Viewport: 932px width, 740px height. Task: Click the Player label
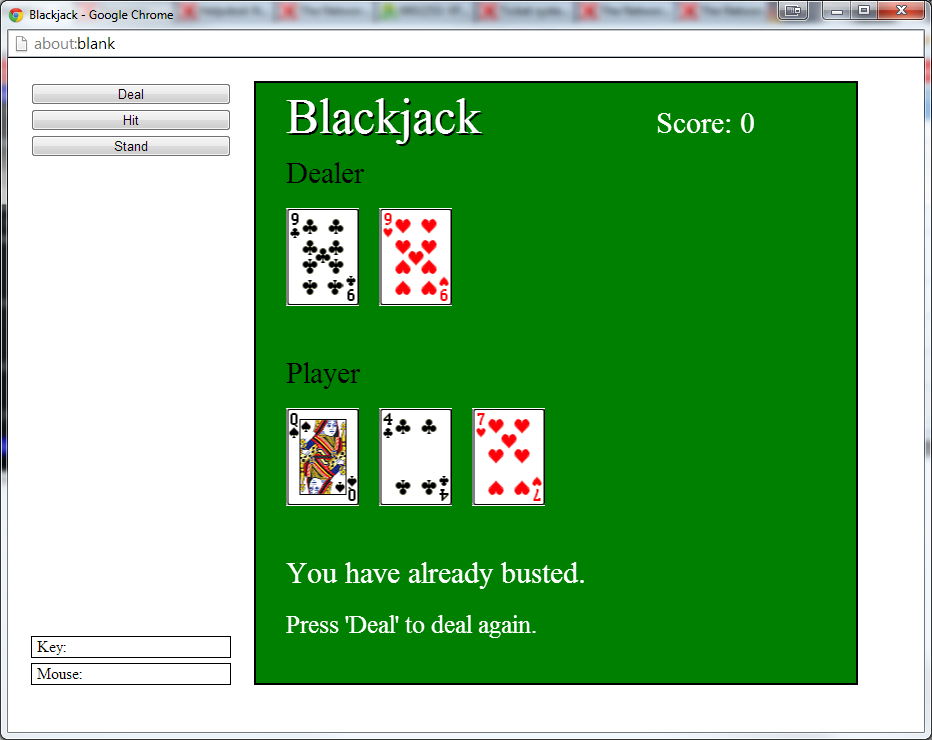click(323, 374)
